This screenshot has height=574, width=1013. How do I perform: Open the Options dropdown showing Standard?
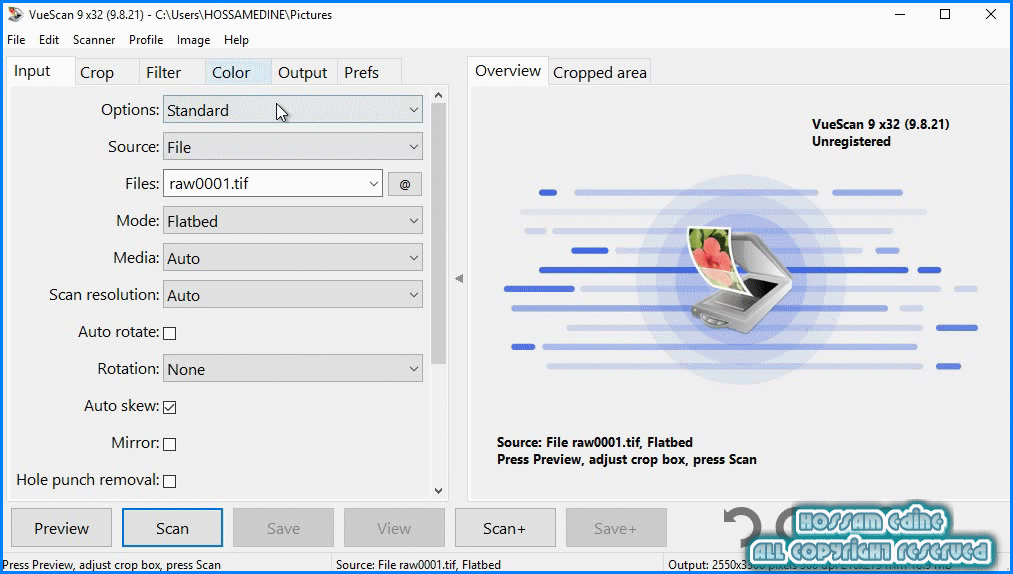[x=293, y=110]
